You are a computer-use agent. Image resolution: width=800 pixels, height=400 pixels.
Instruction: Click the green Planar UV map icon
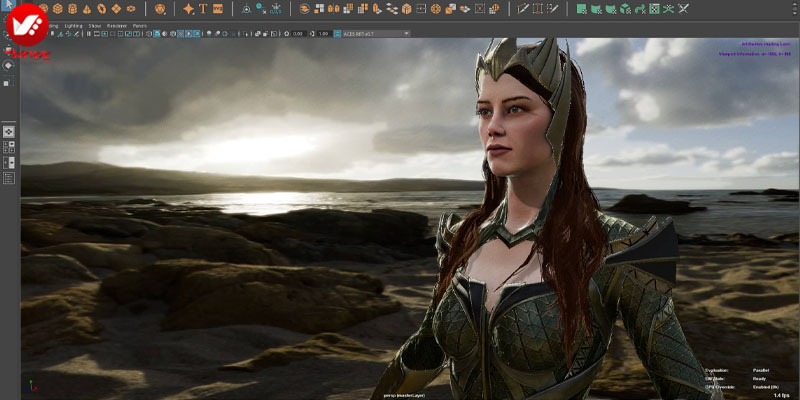(582, 9)
